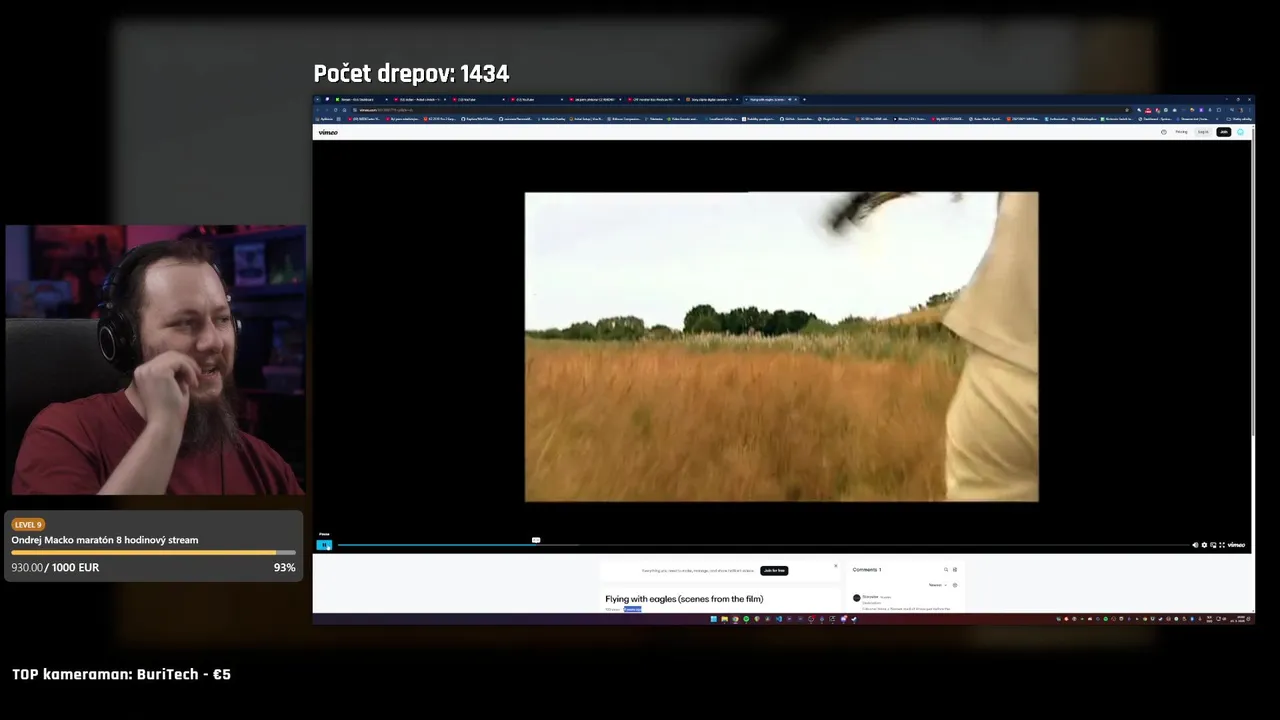This screenshot has height=720, width=1280.
Task: Open the Windows Start menu
Action: 713,618
